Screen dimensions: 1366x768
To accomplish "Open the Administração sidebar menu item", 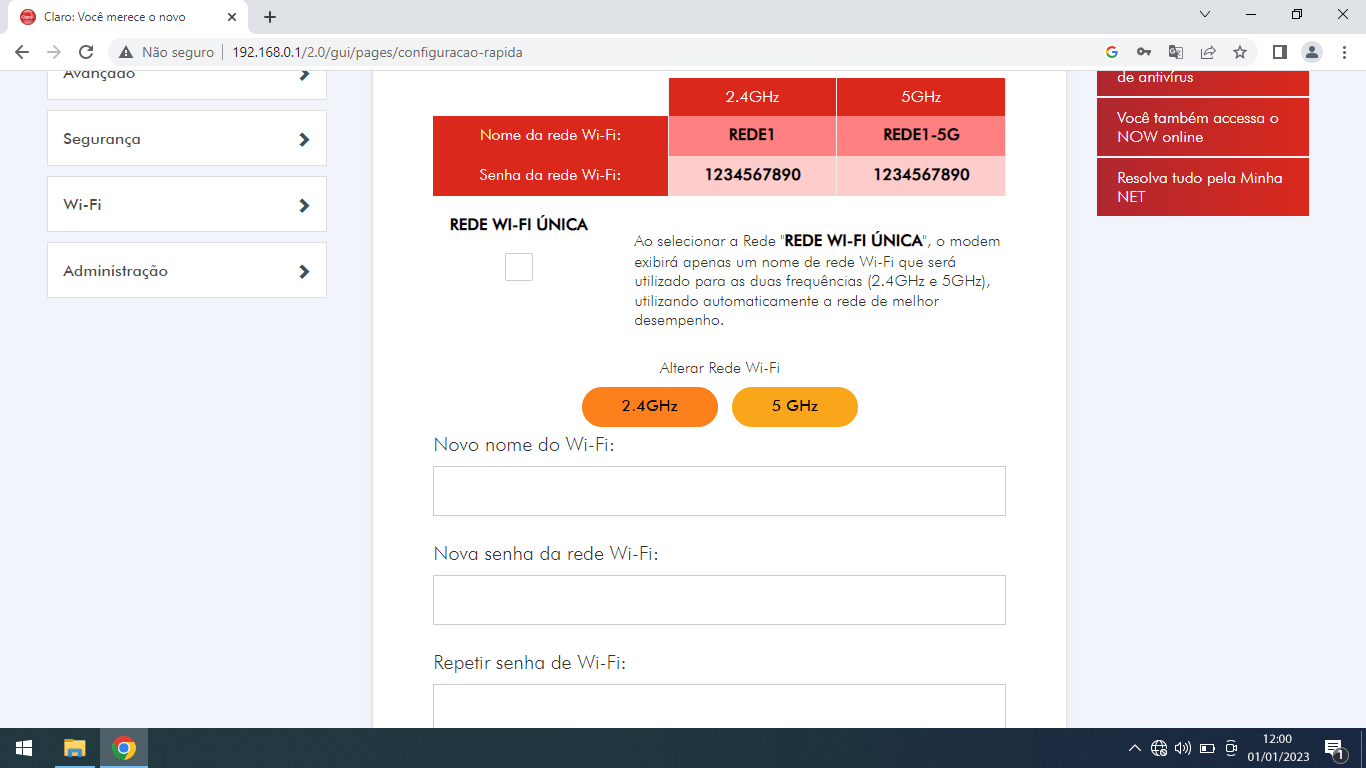I will tap(187, 270).
